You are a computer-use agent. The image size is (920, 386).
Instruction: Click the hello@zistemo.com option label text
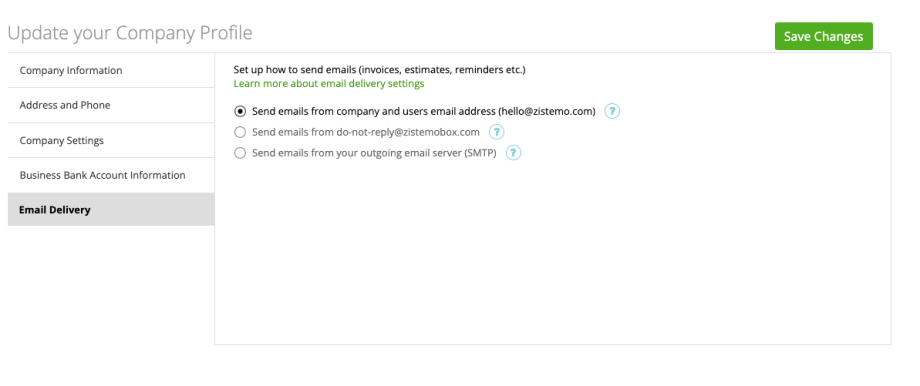click(424, 111)
